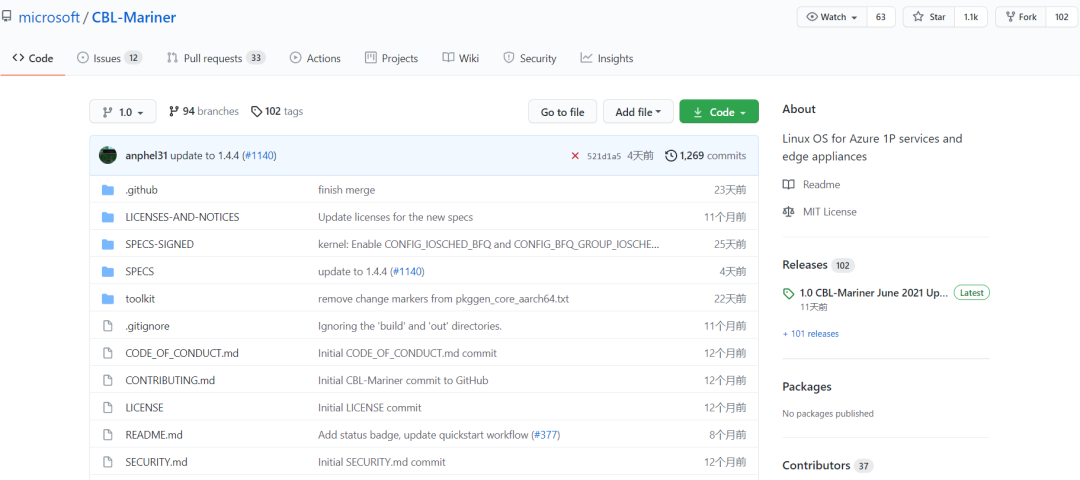Viewport: 1080px width, 480px height.
Task: Fork the repository
Action: (1020, 17)
